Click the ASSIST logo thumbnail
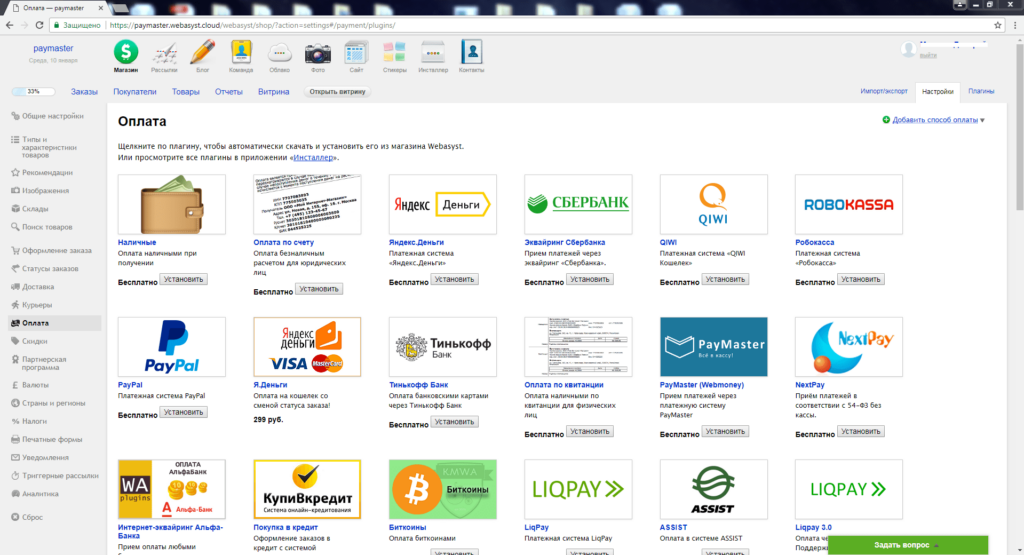 [x=713, y=489]
